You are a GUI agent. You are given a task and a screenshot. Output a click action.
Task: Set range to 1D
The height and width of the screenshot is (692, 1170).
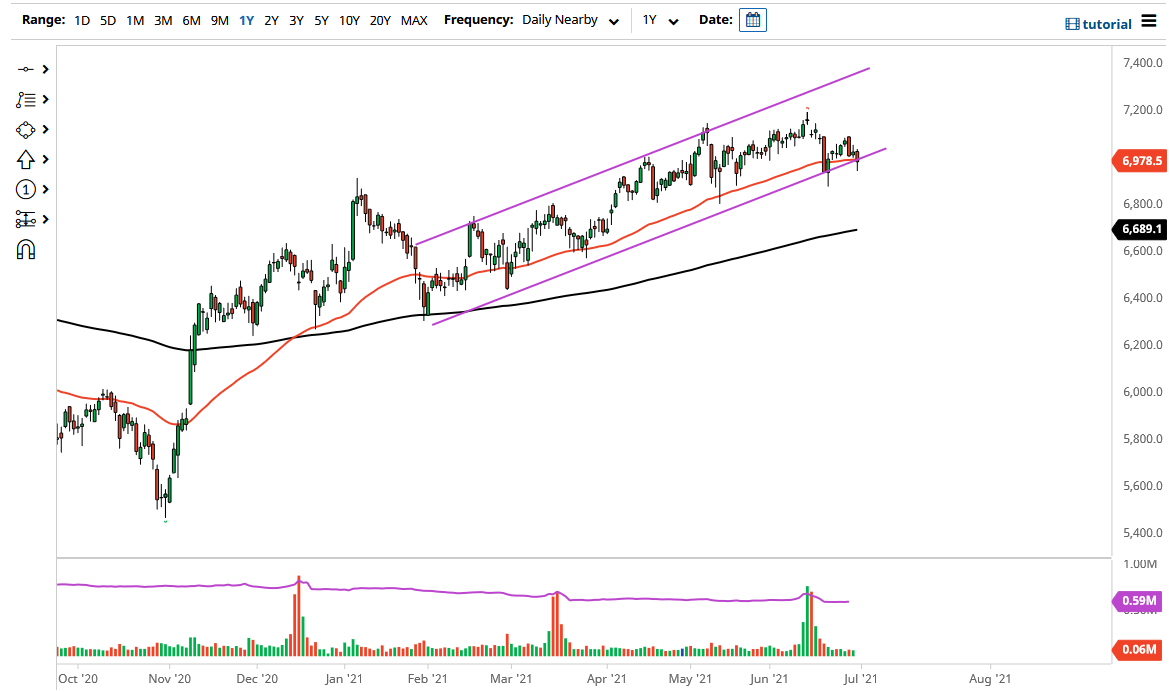82,20
